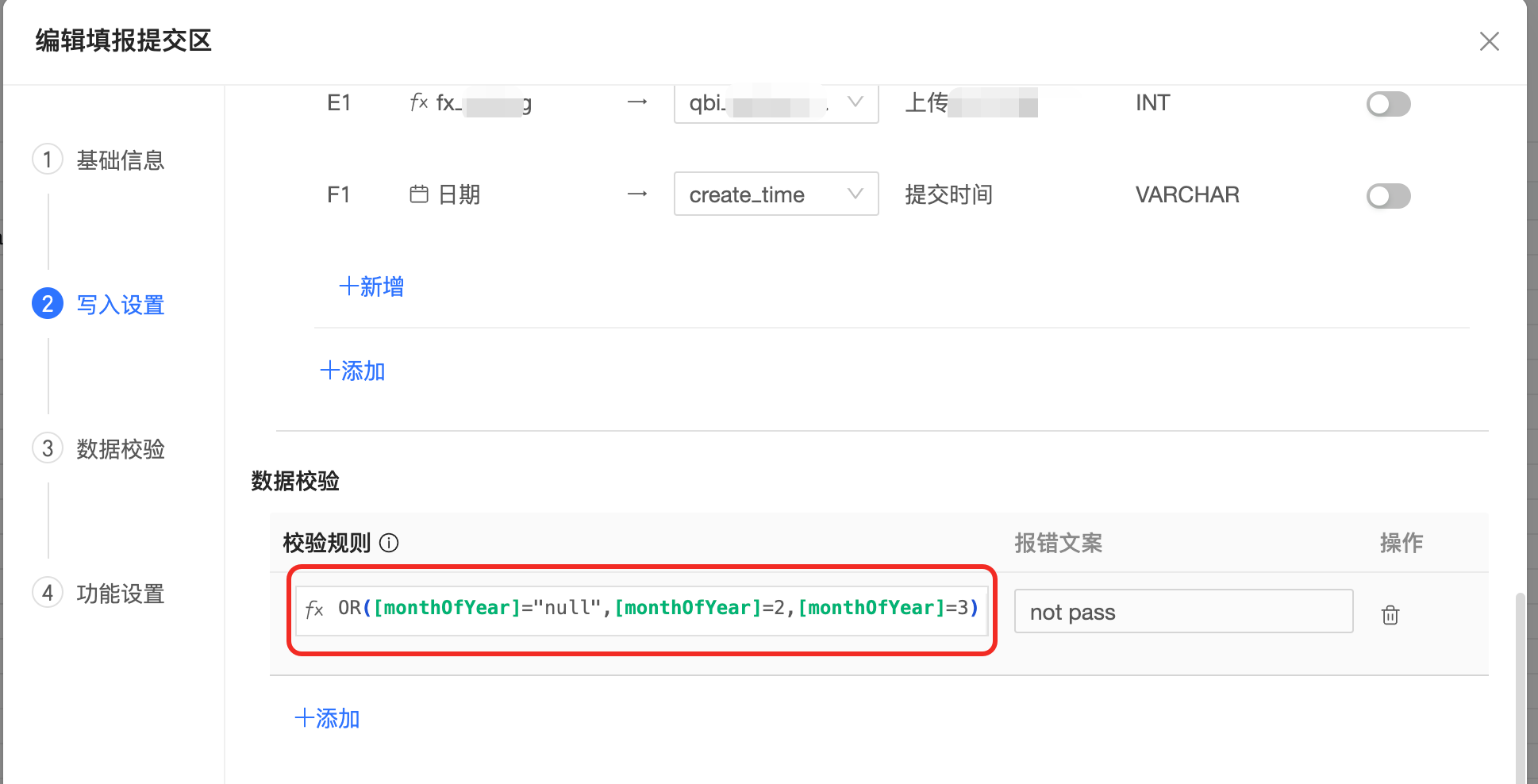
Task: Click the fx icon in validation formula
Action: tap(314, 609)
